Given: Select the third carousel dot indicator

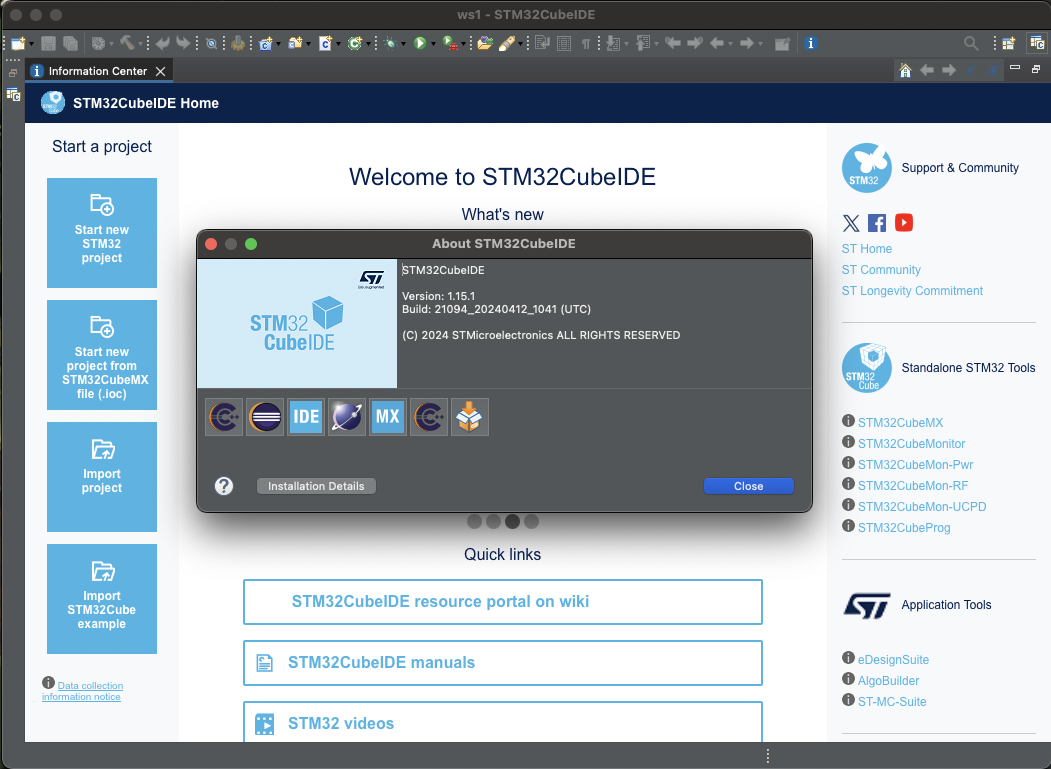Looking at the screenshot, I should [512, 522].
